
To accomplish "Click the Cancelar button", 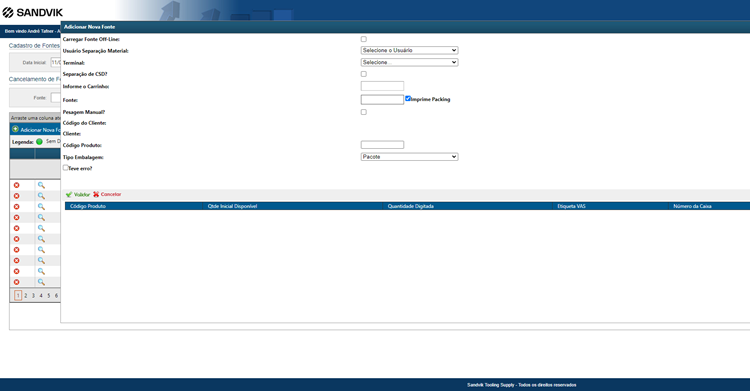I will [107, 194].
